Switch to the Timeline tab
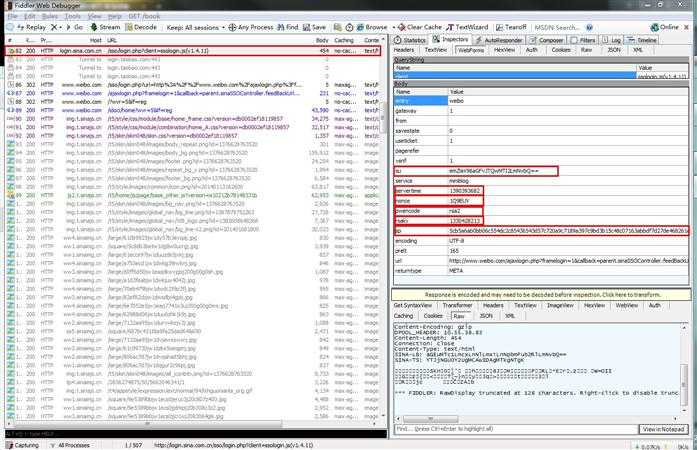The image size is (697, 450). pos(642,40)
